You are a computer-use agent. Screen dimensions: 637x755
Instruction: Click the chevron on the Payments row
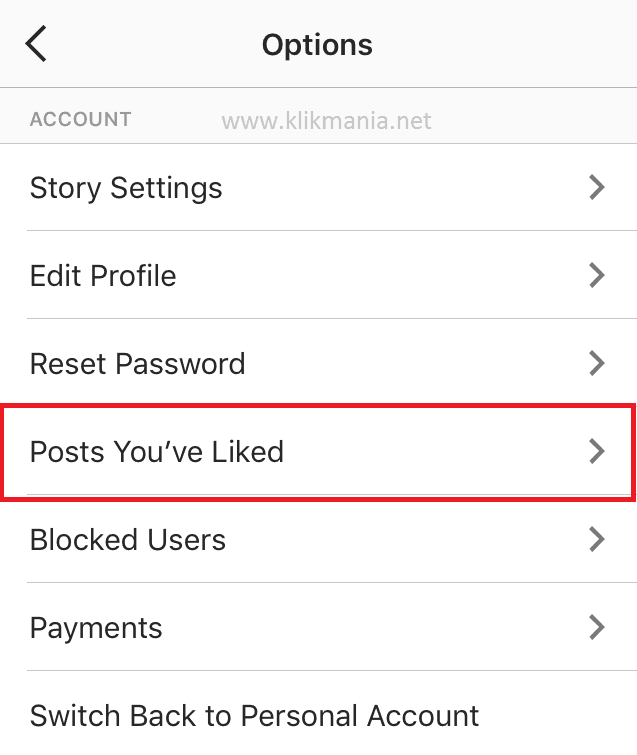point(597,627)
